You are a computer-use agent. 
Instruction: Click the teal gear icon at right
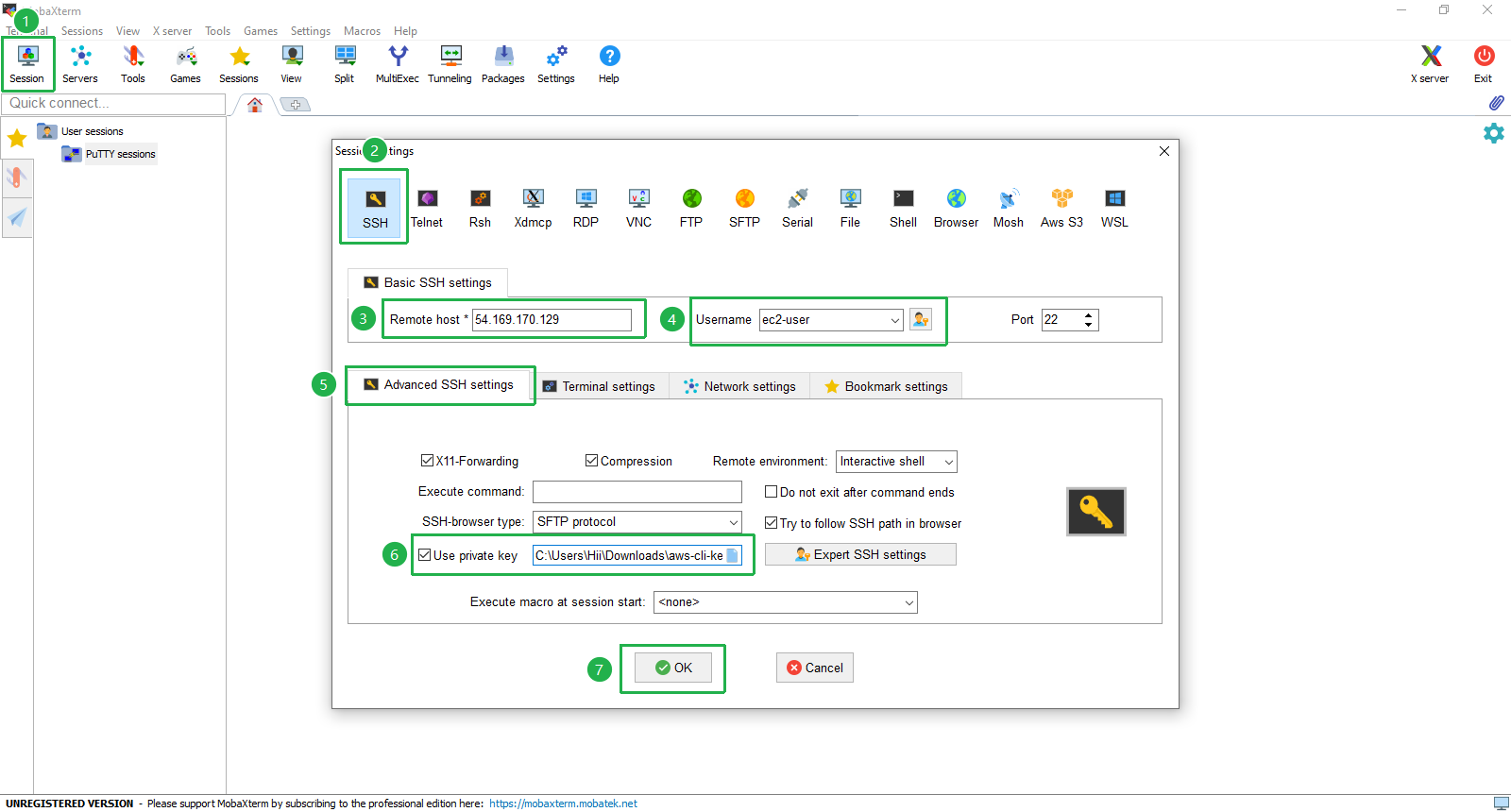point(1494,133)
